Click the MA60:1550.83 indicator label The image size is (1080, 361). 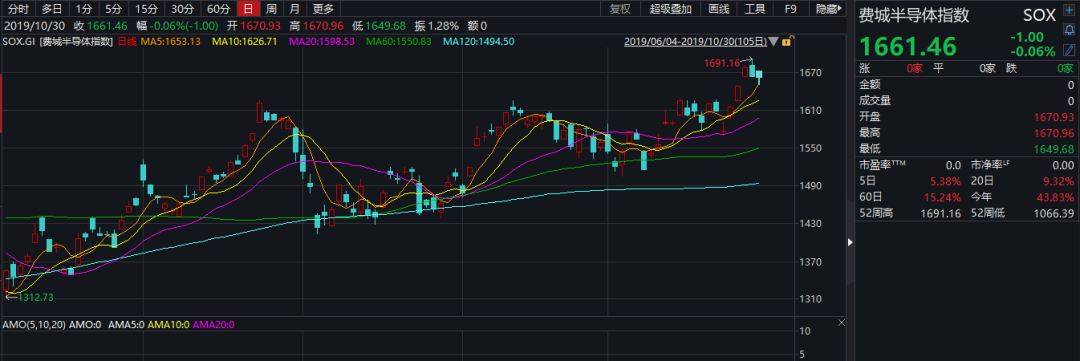399,41
